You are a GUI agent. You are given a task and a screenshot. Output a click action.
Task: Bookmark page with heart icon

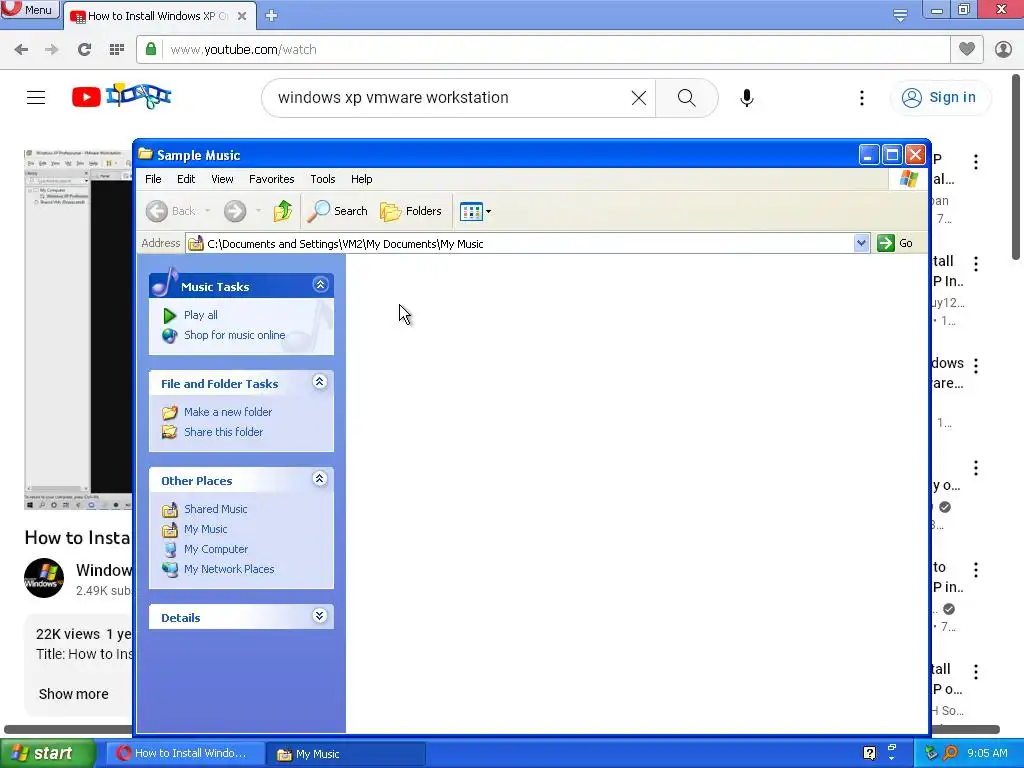pyautogui.click(x=967, y=49)
